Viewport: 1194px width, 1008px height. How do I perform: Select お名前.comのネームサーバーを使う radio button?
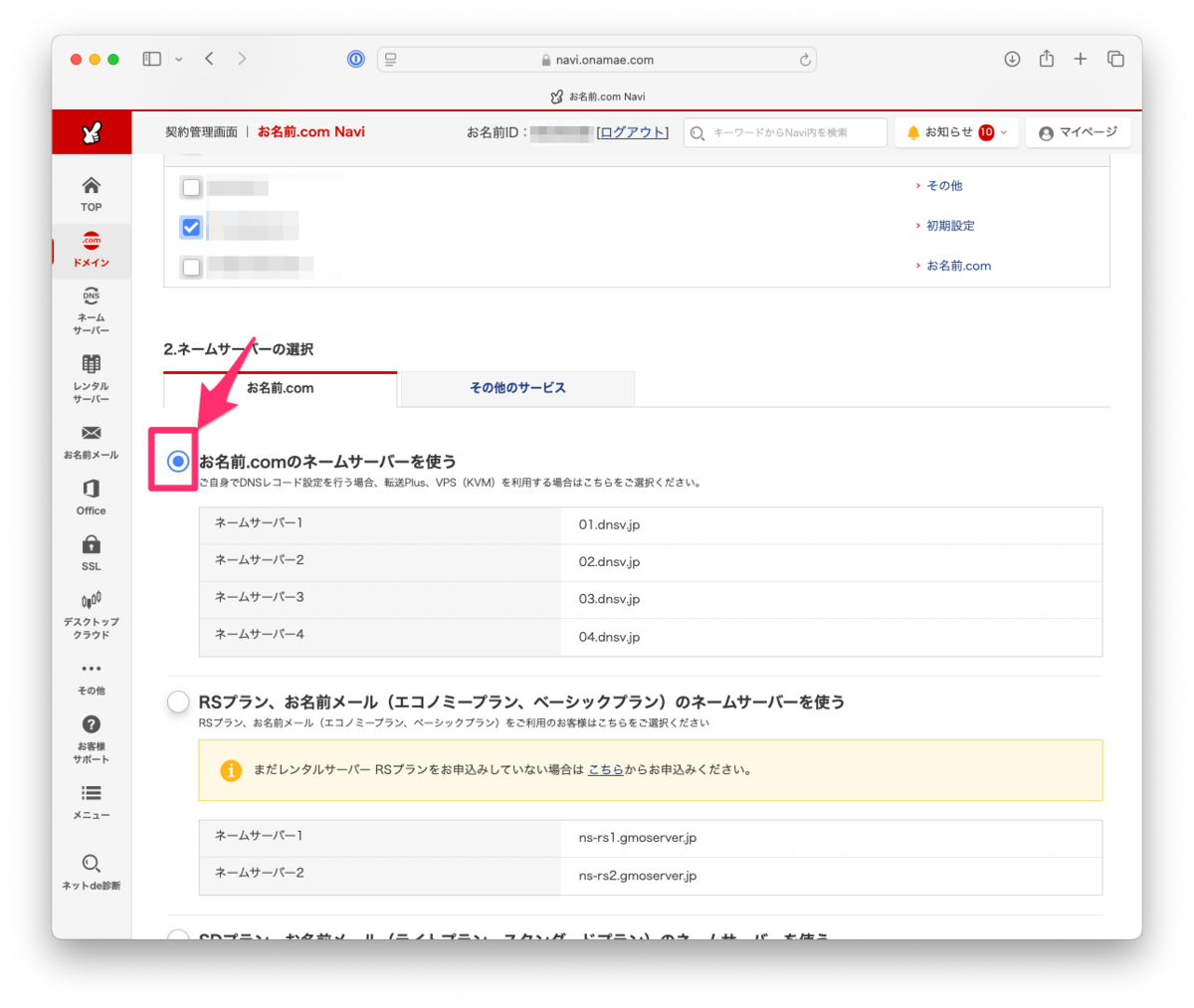tap(178, 461)
